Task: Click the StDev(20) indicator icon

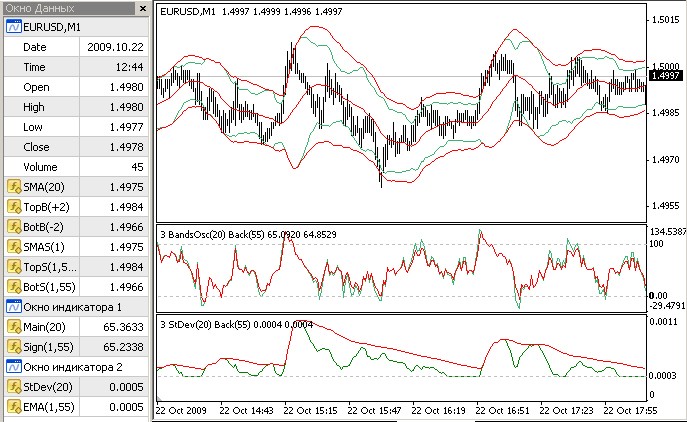Action: point(14,386)
